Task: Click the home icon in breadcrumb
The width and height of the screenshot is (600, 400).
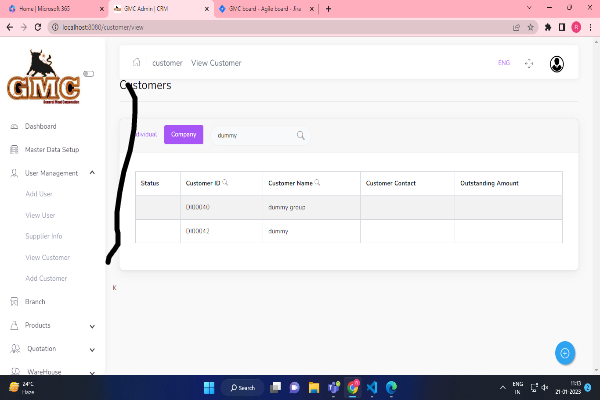Action: click(x=136, y=63)
